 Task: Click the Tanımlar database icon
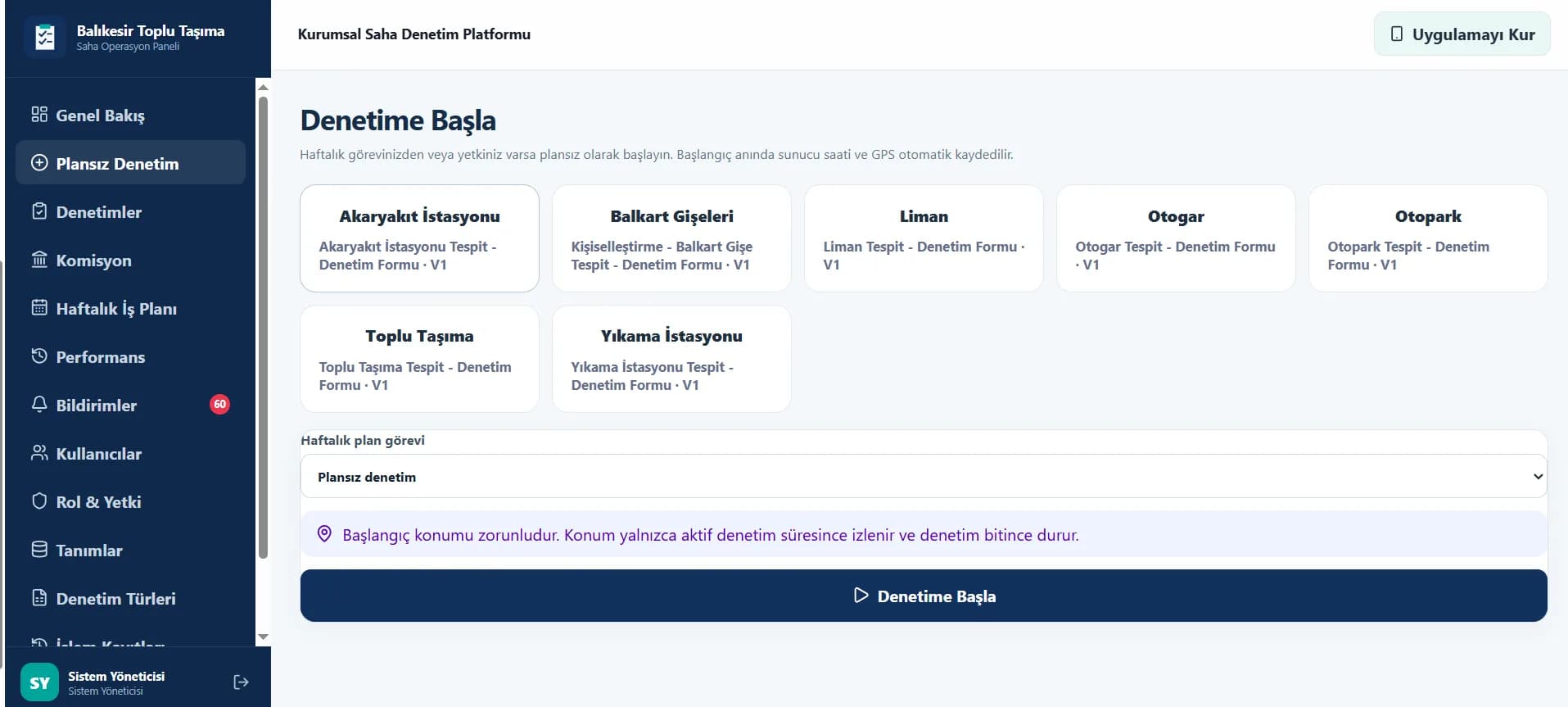click(39, 550)
